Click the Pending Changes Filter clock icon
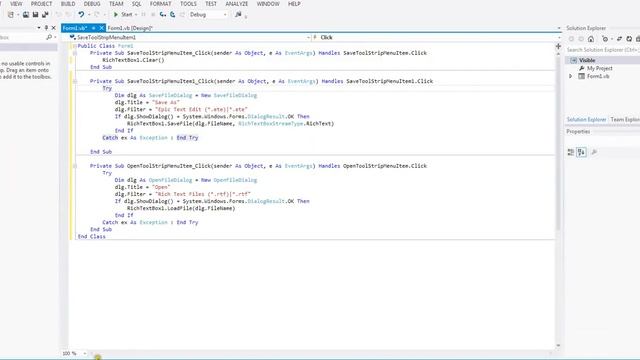Viewport: 640px width, 360px height. (605, 39)
